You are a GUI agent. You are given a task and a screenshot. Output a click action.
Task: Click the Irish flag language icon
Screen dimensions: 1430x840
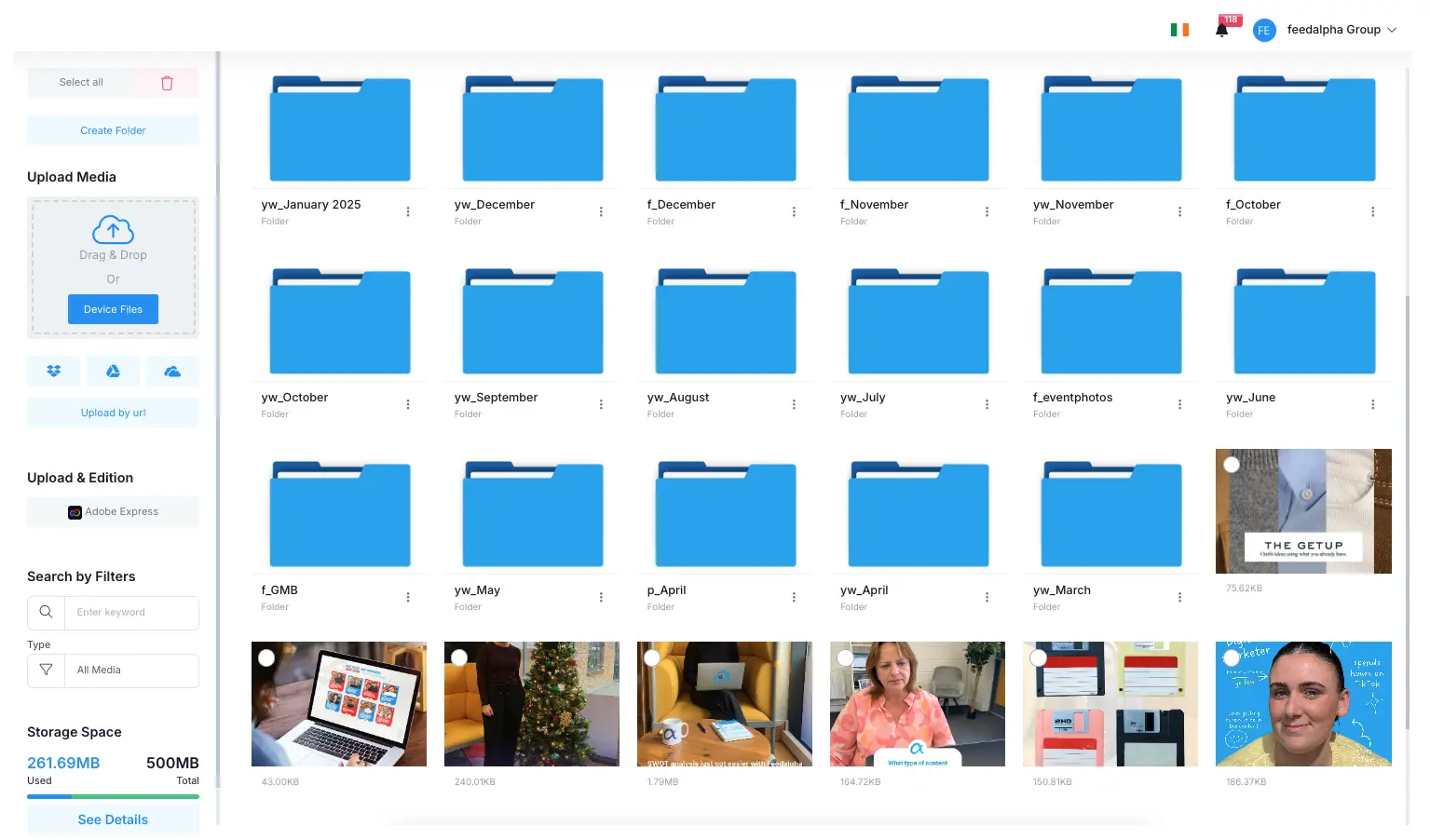click(1179, 30)
